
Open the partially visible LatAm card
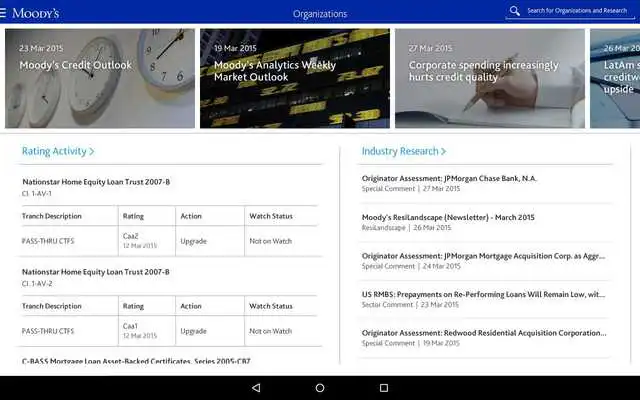coord(616,78)
